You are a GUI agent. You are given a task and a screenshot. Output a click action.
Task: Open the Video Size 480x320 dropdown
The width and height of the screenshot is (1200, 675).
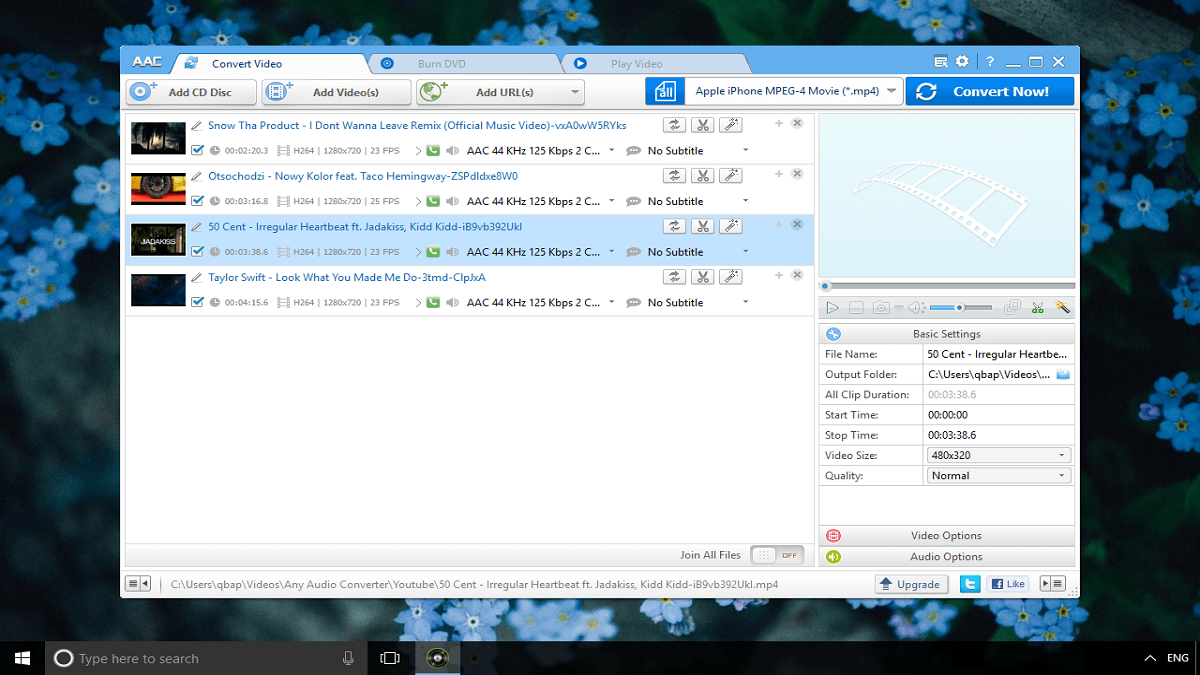coord(999,455)
